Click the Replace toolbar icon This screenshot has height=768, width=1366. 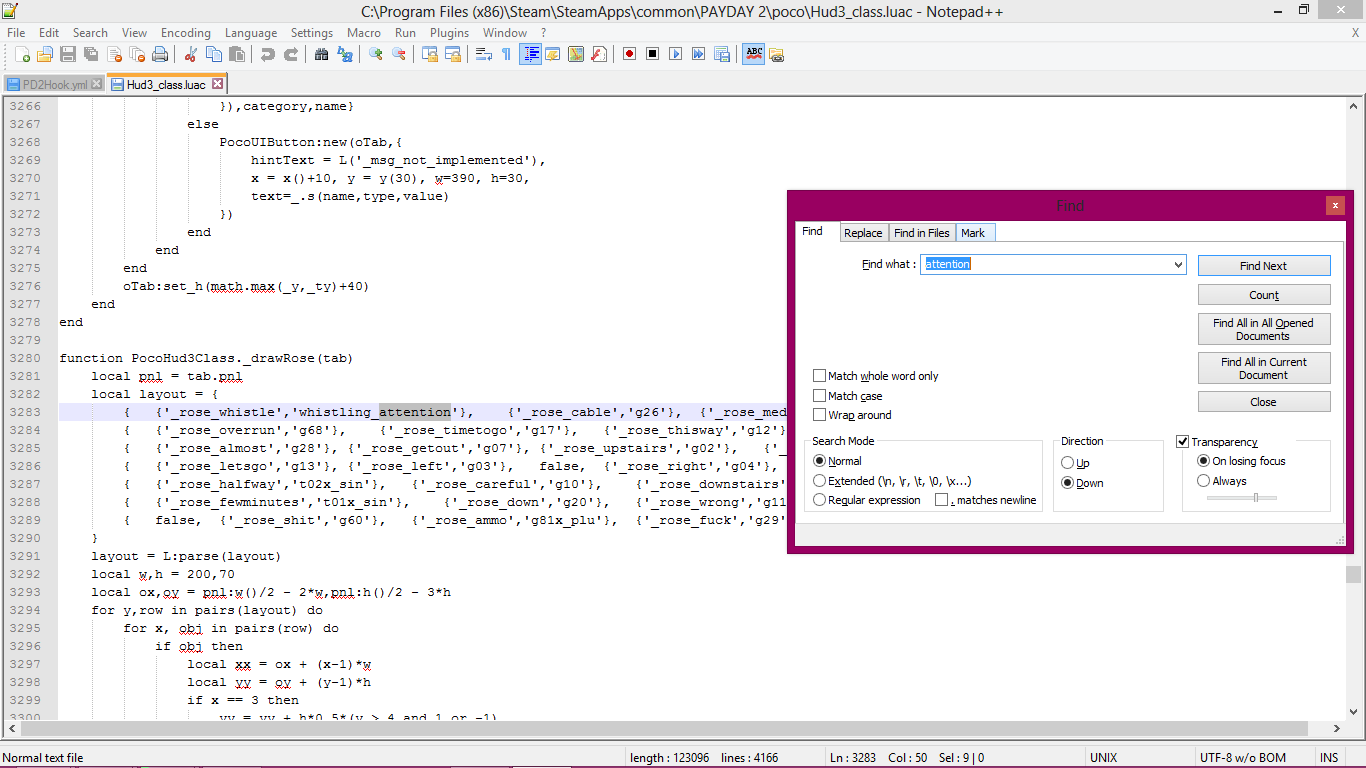(x=345, y=54)
